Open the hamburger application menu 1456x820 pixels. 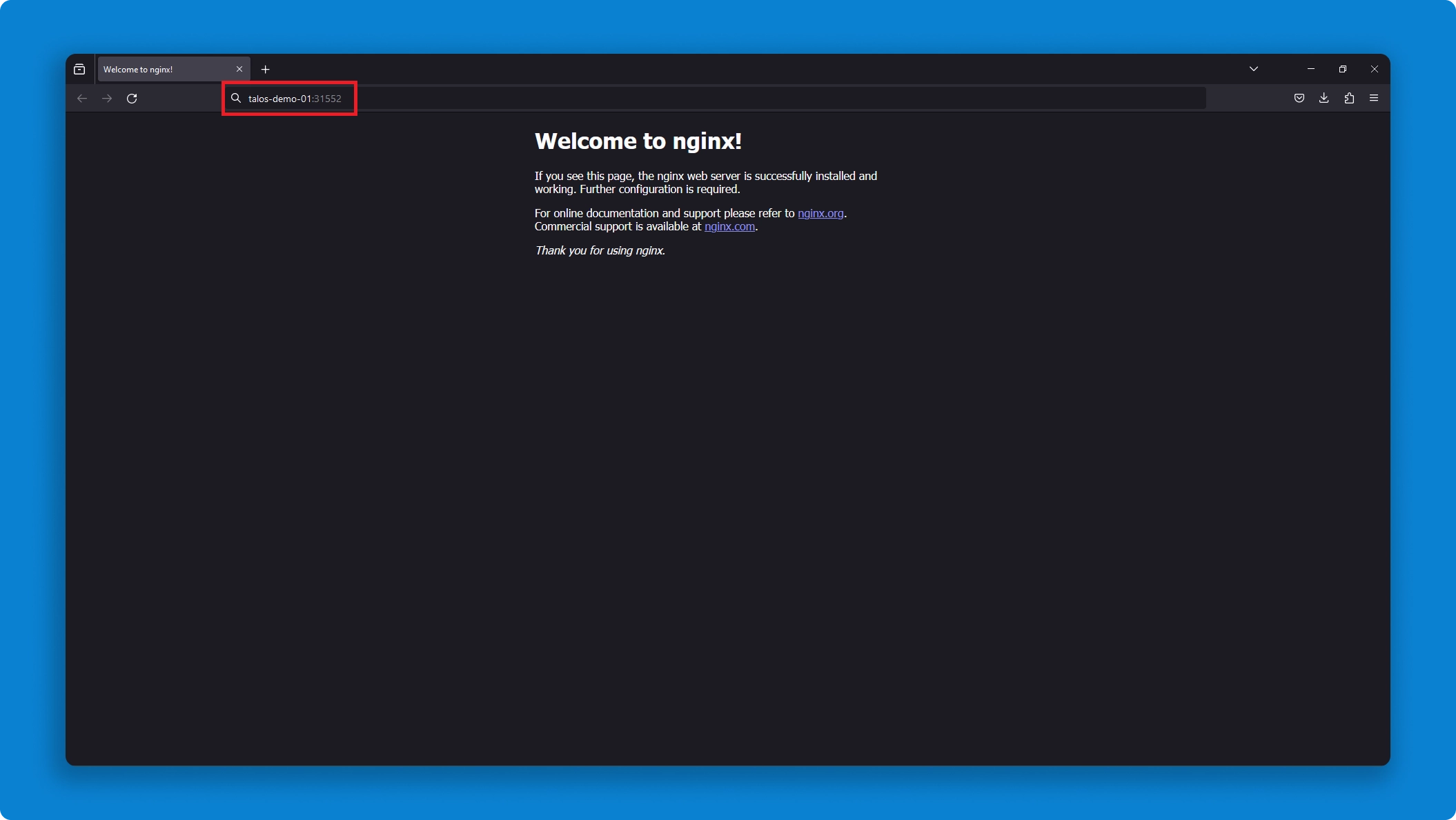[1374, 98]
